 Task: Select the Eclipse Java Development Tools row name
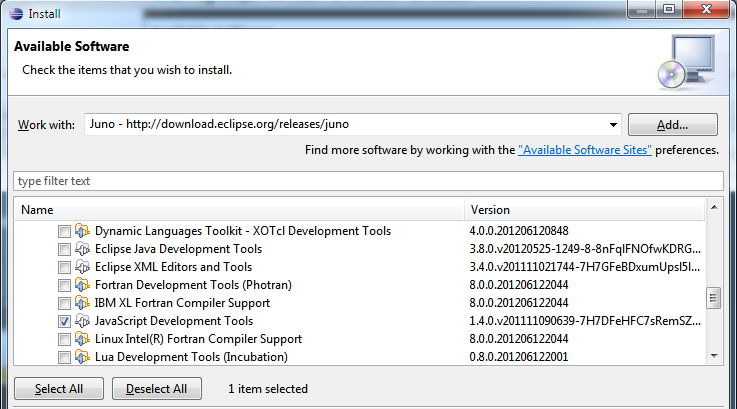(179, 249)
